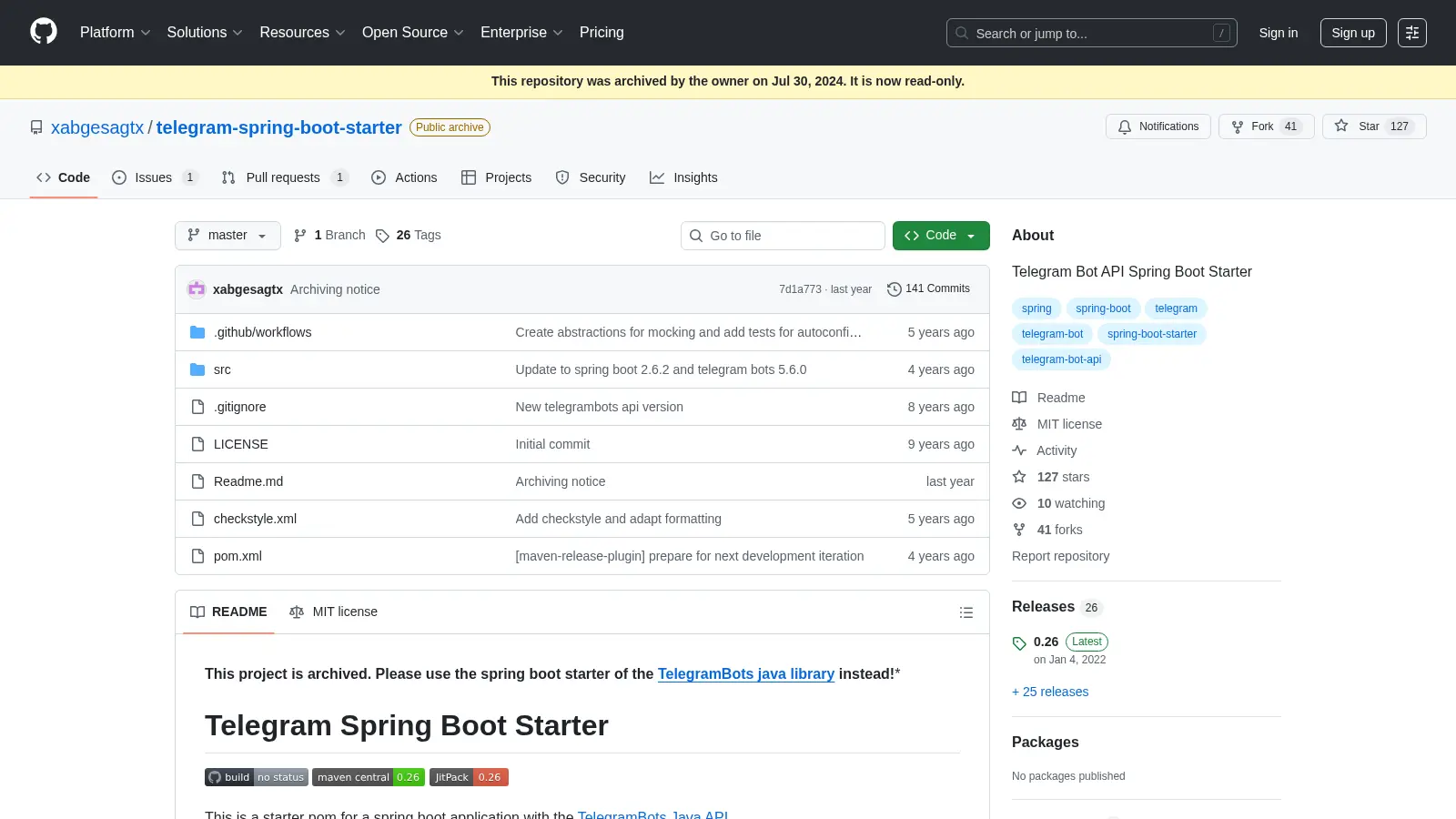Open the Pricing page
Screen dimensions: 1456x819
[x=602, y=32]
